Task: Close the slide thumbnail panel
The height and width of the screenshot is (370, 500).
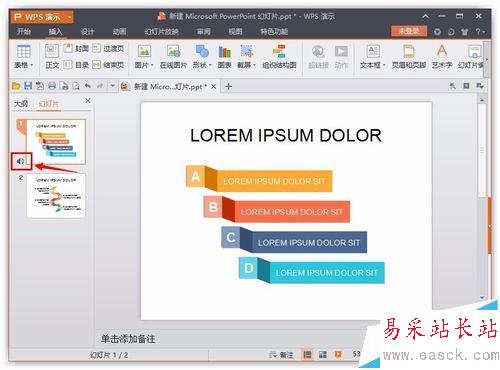Action: (88, 101)
